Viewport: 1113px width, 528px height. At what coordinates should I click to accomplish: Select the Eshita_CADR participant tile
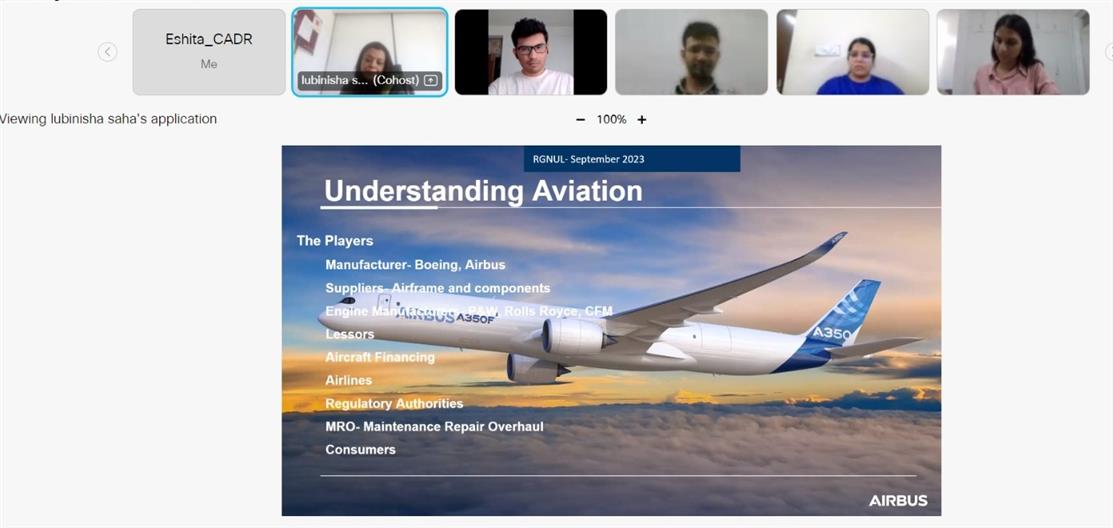click(209, 52)
